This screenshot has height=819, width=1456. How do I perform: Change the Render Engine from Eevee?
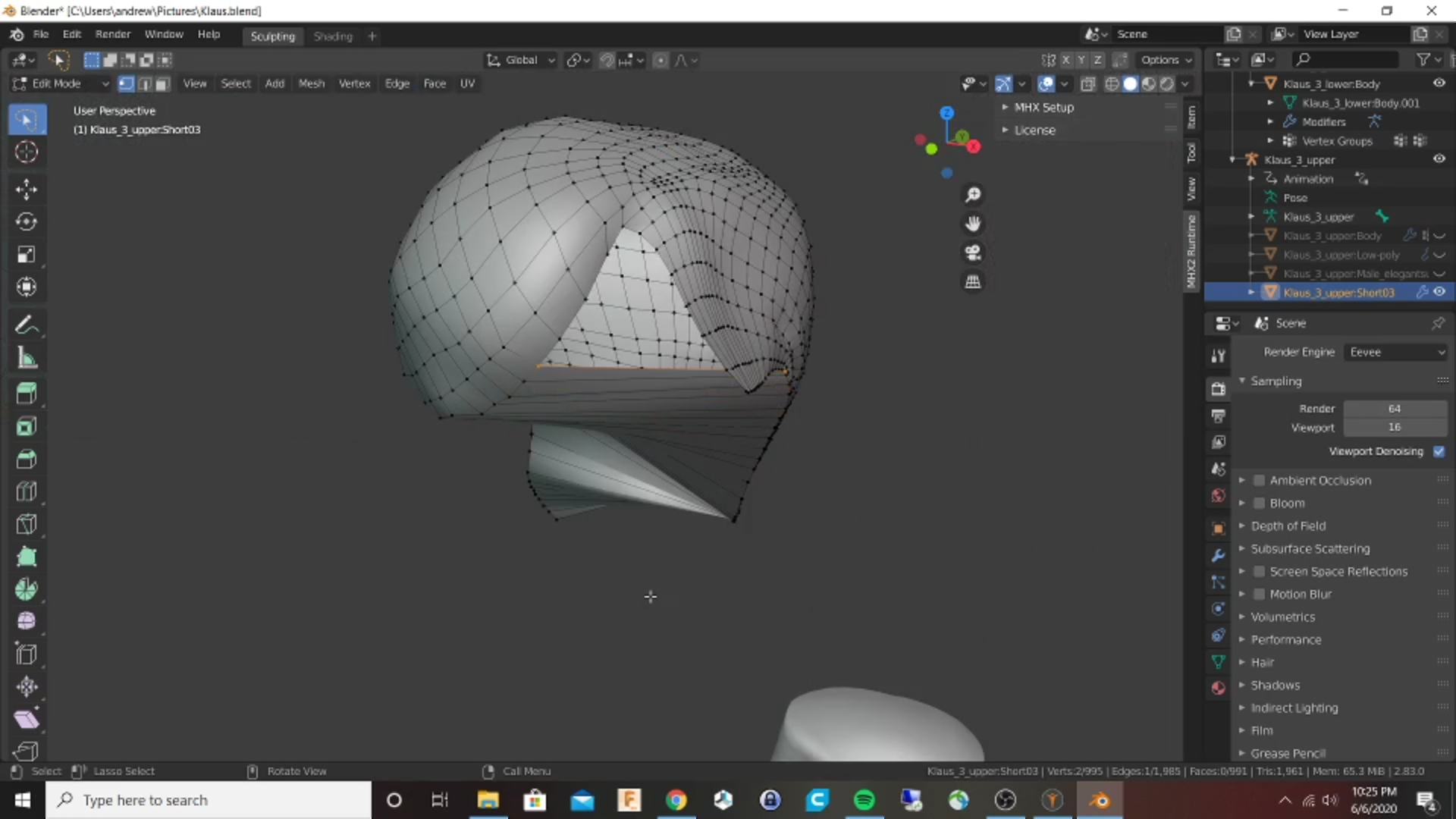click(1396, 351)
